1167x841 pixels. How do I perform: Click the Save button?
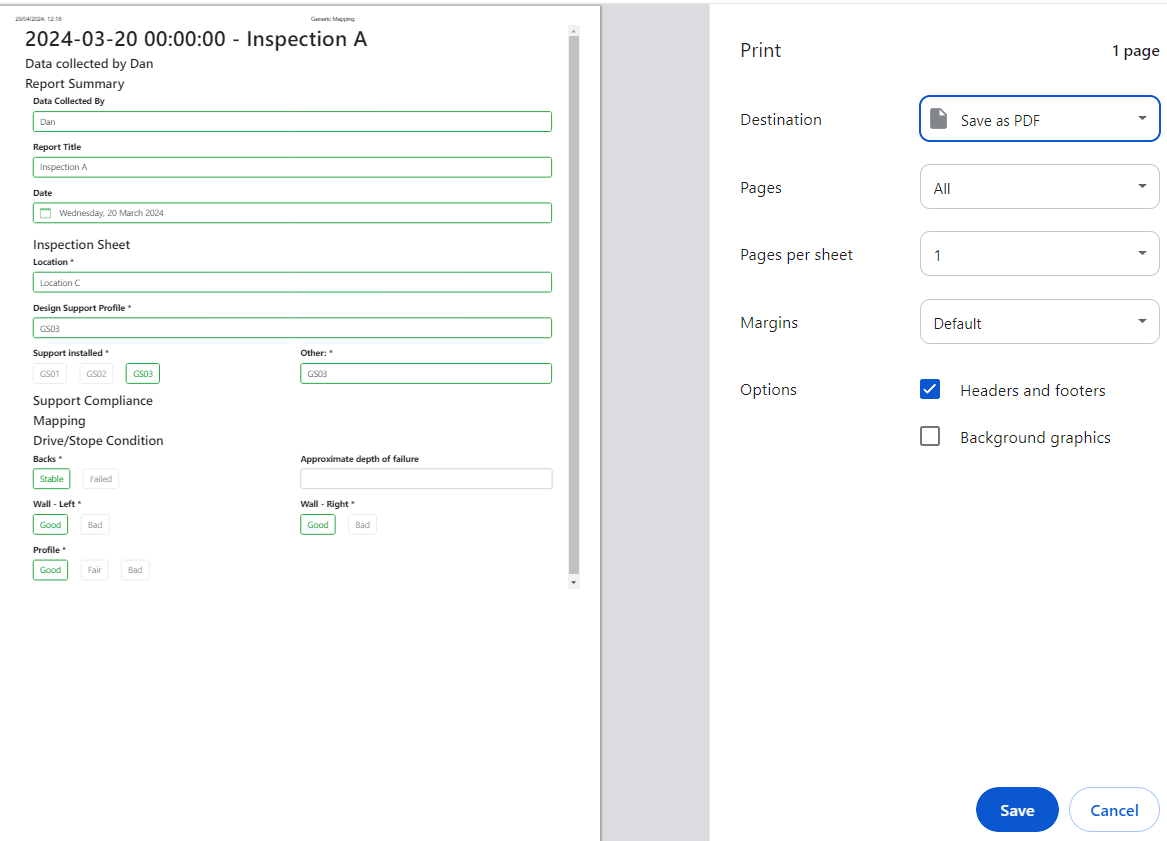coord(1016,810)
